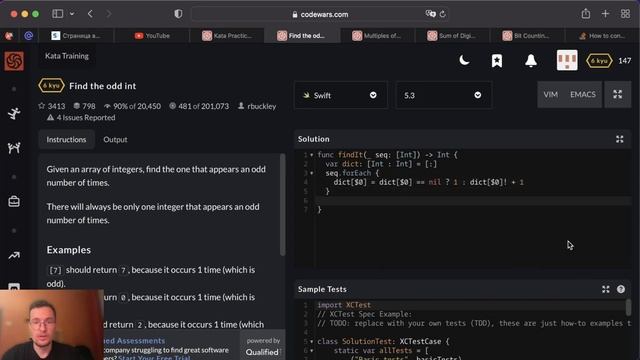Open the Swift language dropdown
Viewport: 640px width, 360px height.
[x=340, y=95]
